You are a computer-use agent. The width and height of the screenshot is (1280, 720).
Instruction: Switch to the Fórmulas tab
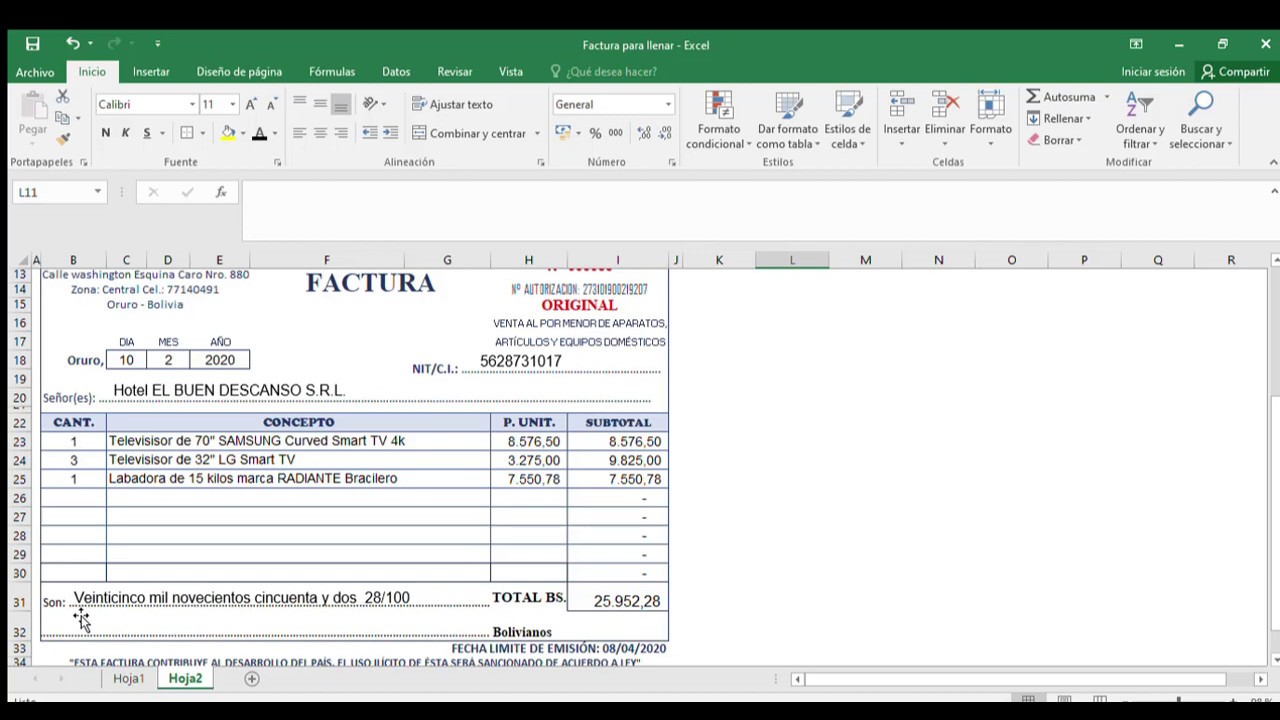(332, 72)
